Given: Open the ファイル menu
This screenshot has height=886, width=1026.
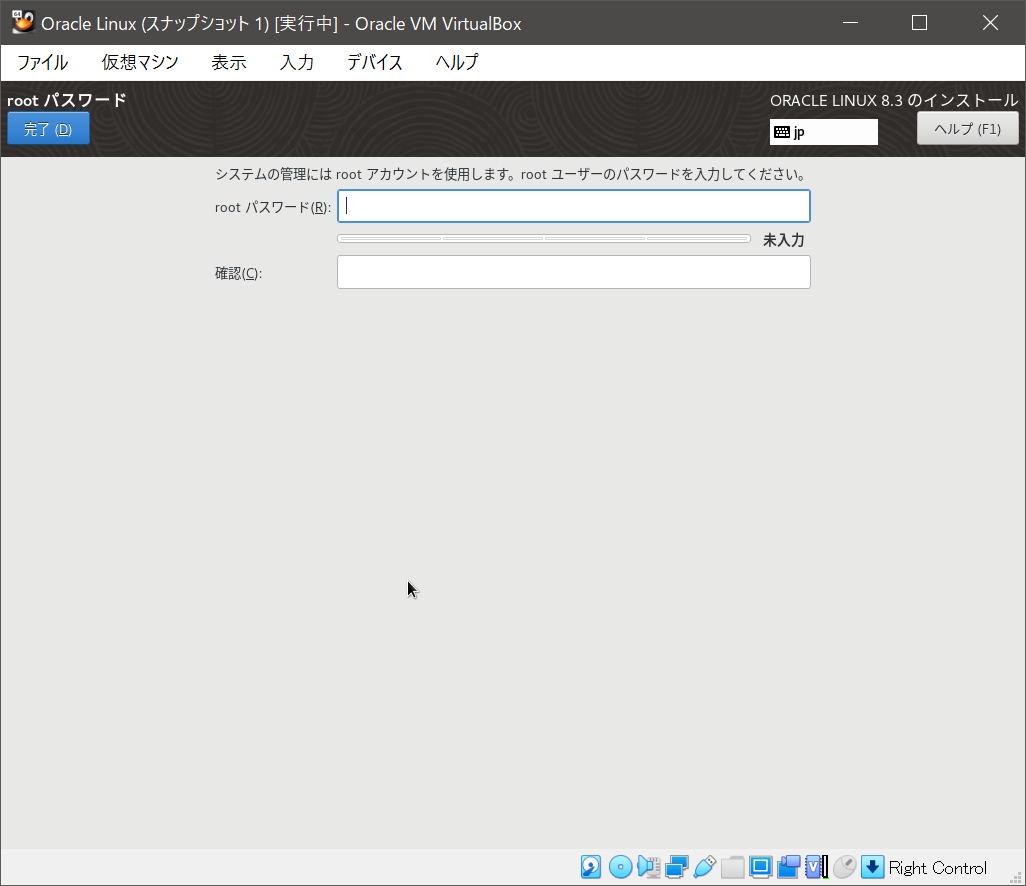Looking at the screenshot, I should point(43,63).
